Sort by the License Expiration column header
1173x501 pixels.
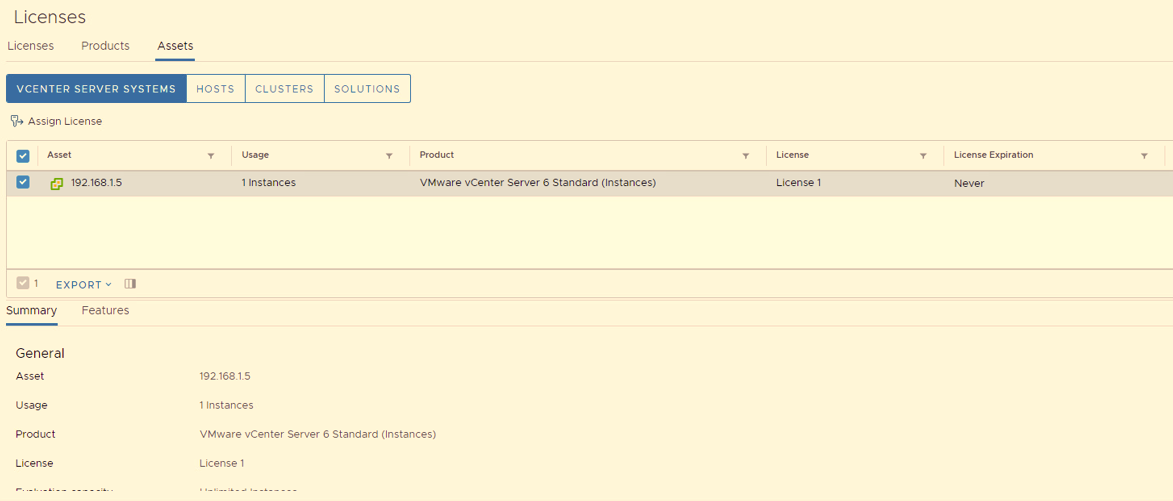[x=993, y=155]
